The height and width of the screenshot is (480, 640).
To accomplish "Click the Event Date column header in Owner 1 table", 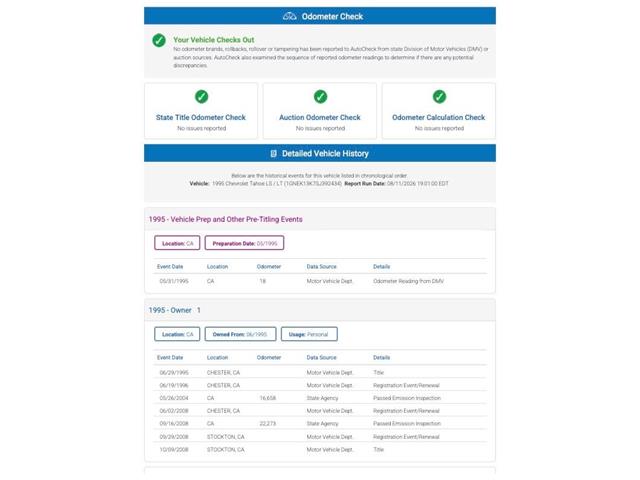I will click(170, 358).
